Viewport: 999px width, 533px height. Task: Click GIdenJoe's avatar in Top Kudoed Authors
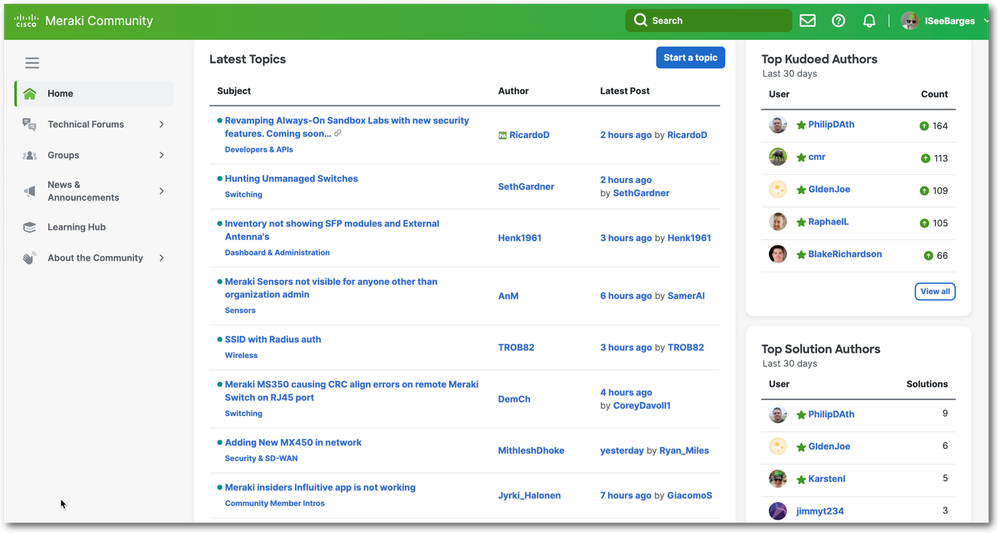click(x=777, y=189)
